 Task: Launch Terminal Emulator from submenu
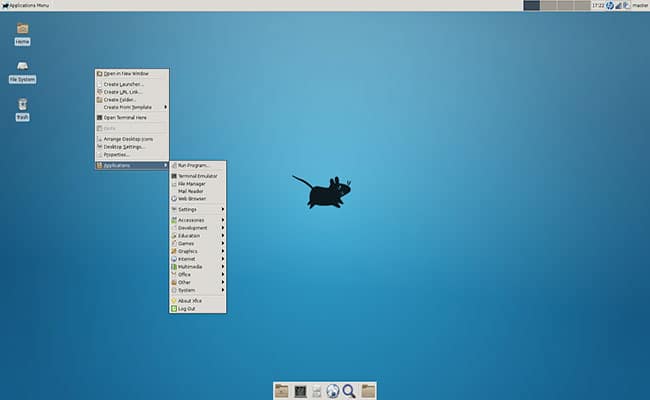198,176
